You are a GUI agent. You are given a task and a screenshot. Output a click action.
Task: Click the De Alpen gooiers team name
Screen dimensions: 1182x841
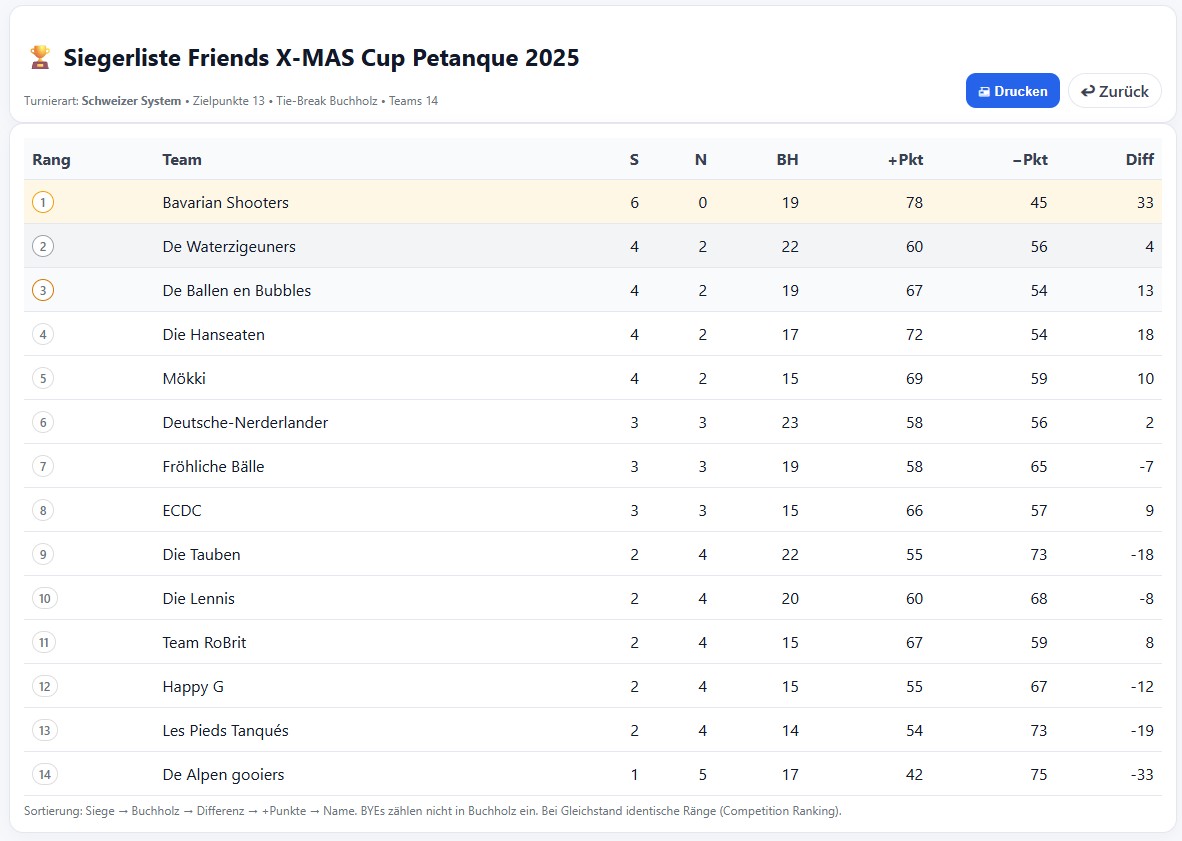[x=224, y=775]
